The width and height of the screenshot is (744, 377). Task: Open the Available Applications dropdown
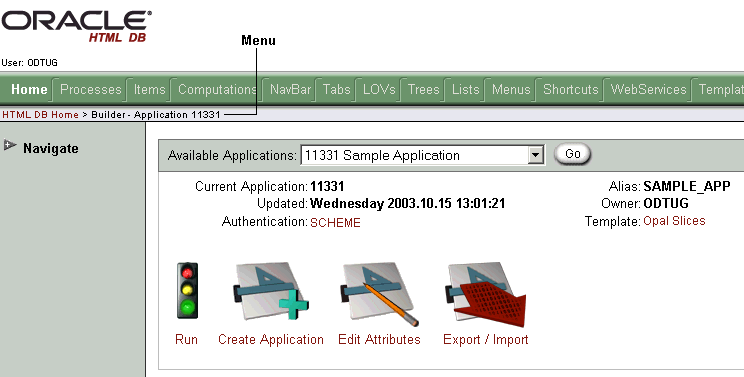click(x=536, y=155)
